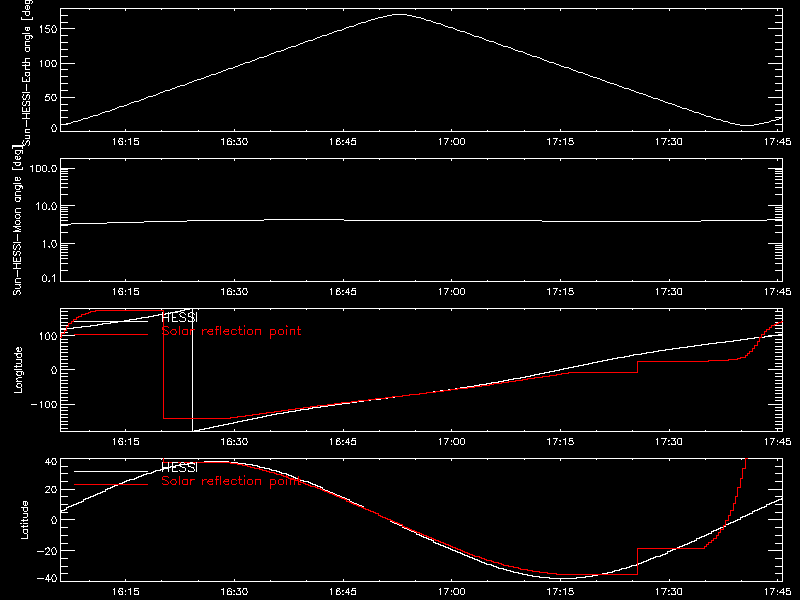Click the 100.0 tick on Moon angle axis
The width and height of the screenshot is (800, 600).
43,169
